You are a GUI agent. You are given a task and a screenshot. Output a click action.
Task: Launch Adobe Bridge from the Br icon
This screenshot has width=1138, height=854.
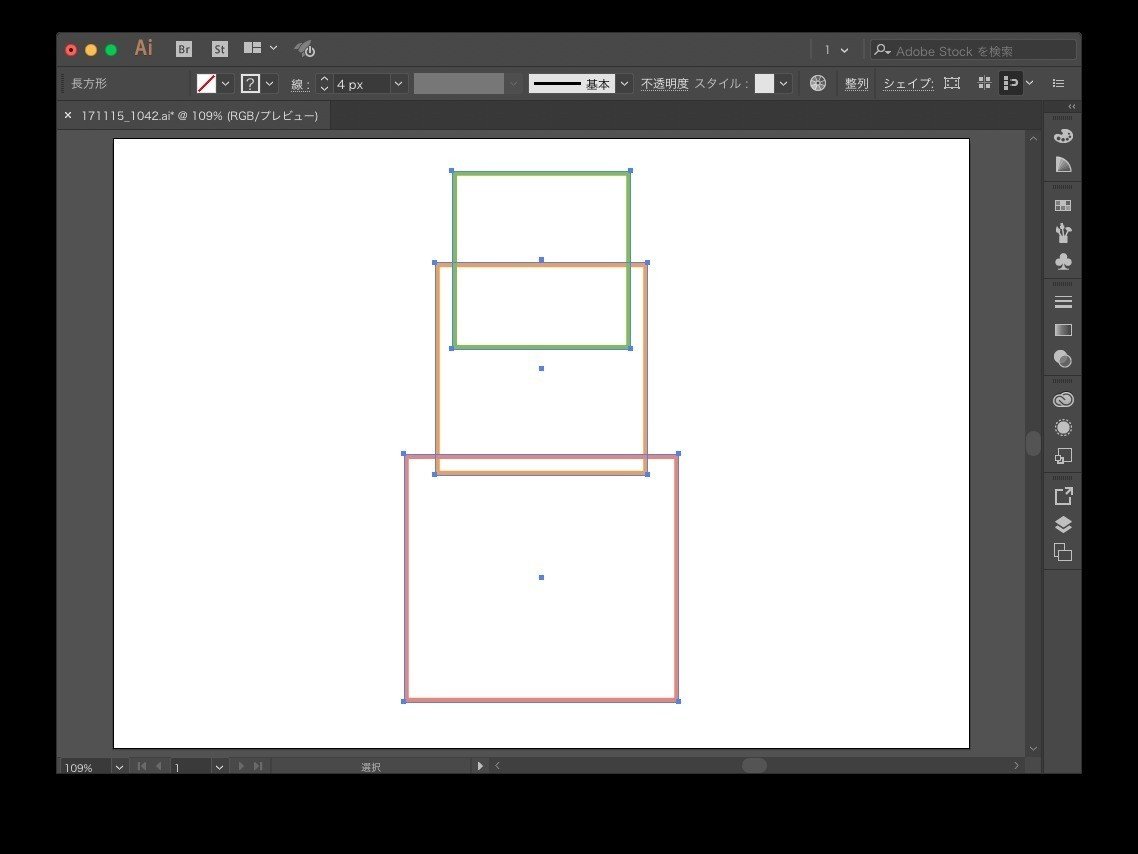183,48
